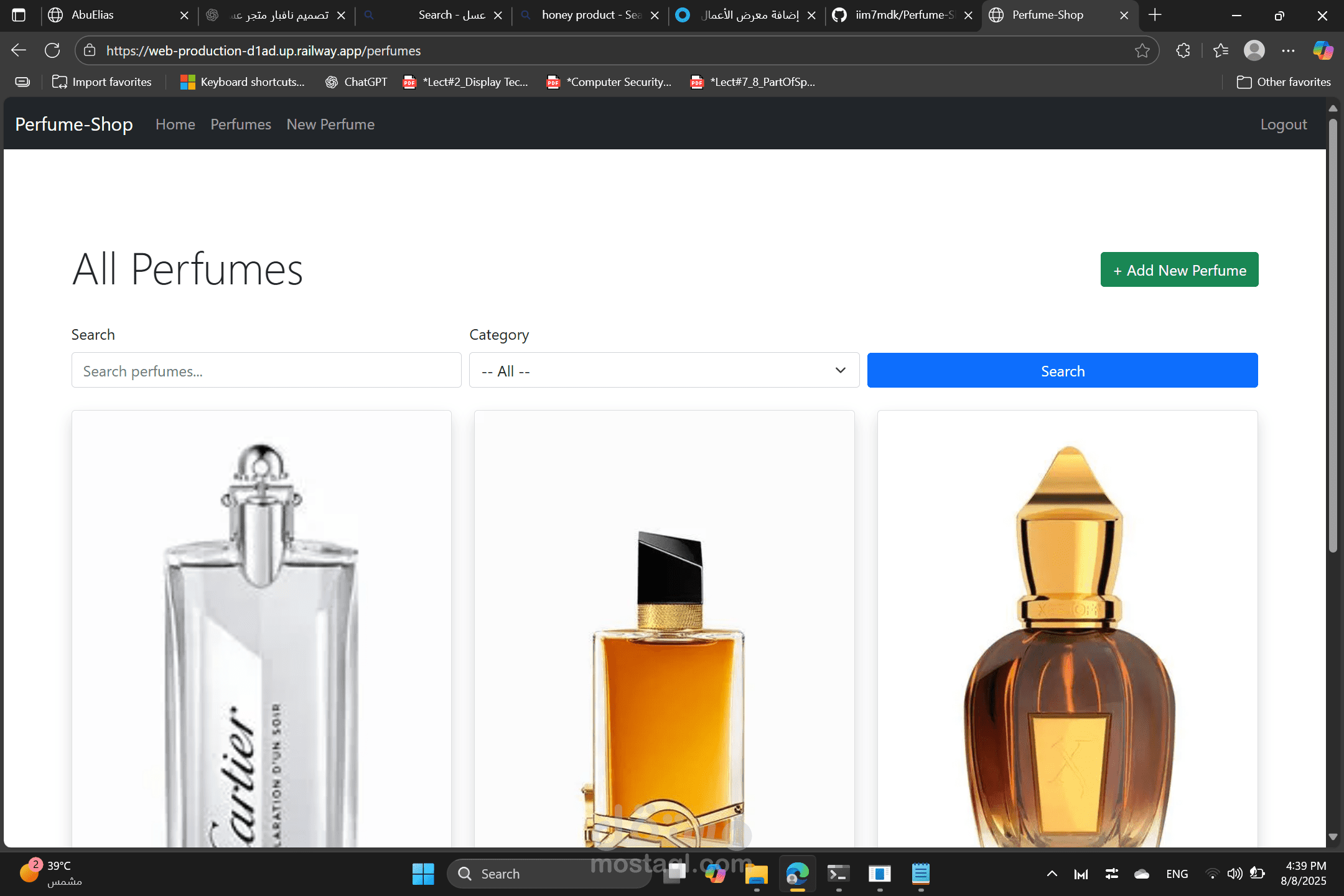Open the Perfumes navbar link
This screenshot has width=1344, height=896.
tap(241, 124)
